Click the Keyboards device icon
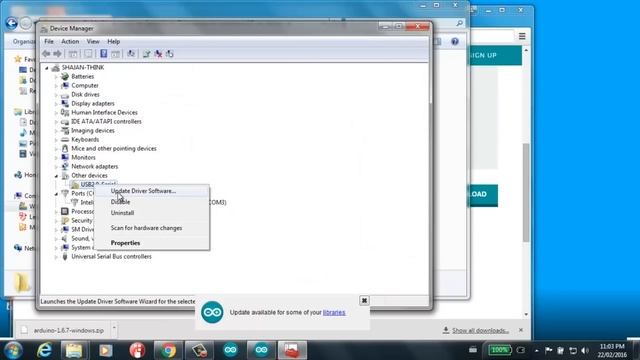This screenshot has width=640, height=360. (x=65, y=139)
